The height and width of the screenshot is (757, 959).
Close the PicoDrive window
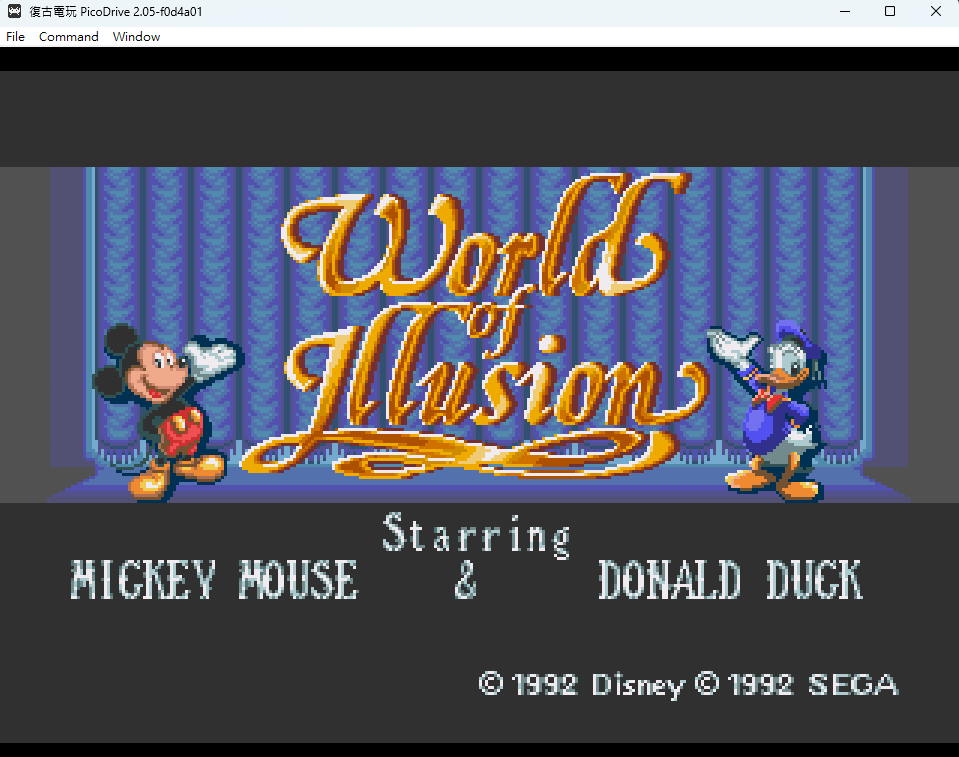936,12
